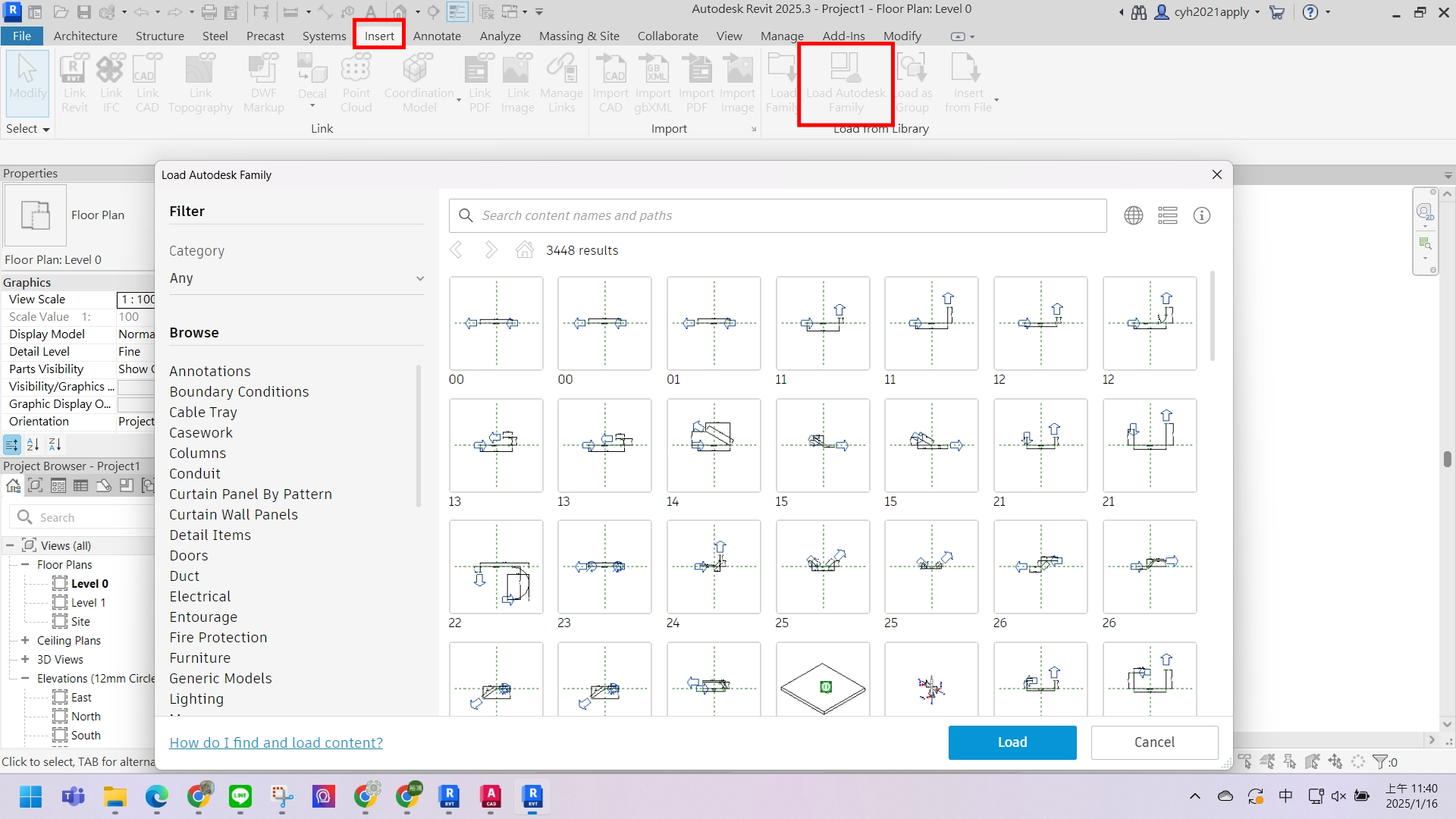Click the Modify tool in ribbon

coord(27,82)
